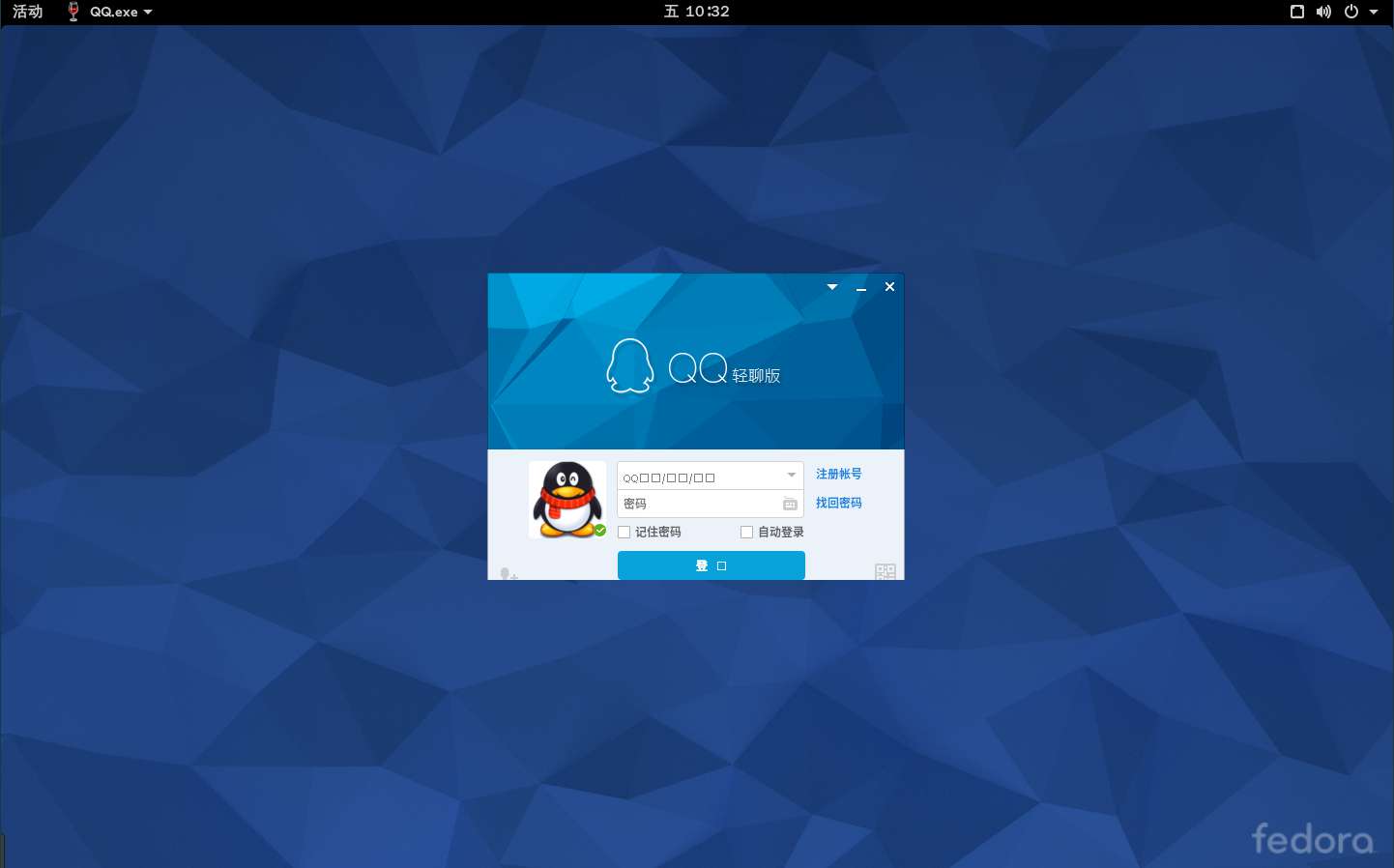Enable the 自动登录 checkbox

(x=746, y=532)
